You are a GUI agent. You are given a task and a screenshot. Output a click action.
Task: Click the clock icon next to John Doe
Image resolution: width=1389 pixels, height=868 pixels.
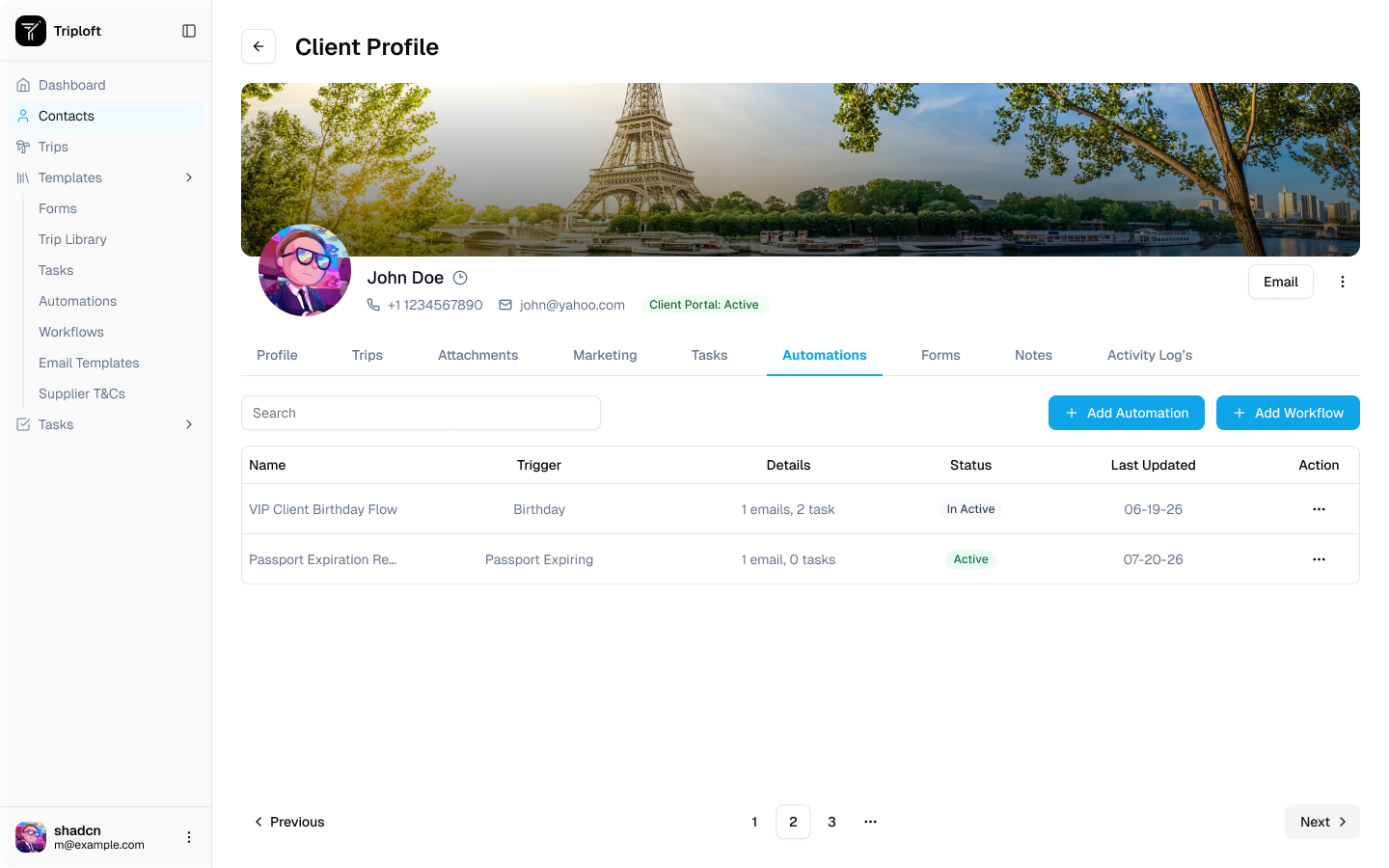click(x=460, y=278)
